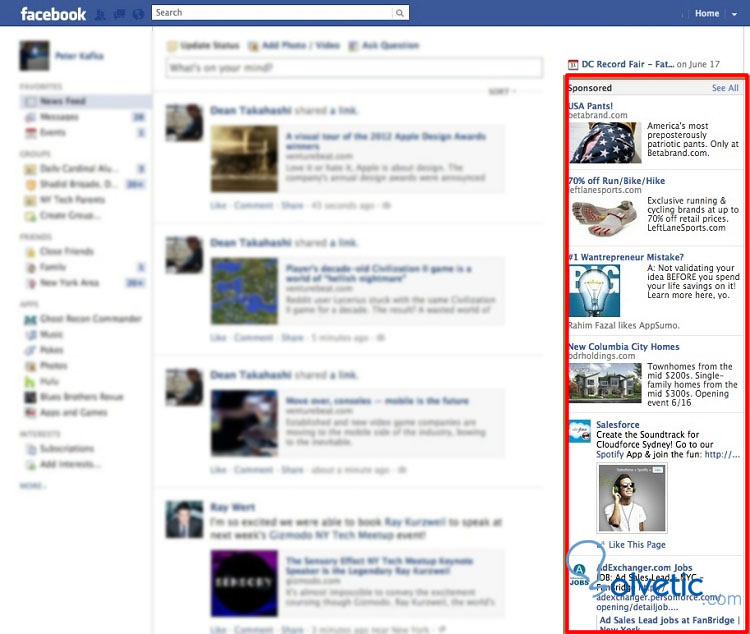
Task: Click the Photos app icon
Action: click(x=31, y=366)
